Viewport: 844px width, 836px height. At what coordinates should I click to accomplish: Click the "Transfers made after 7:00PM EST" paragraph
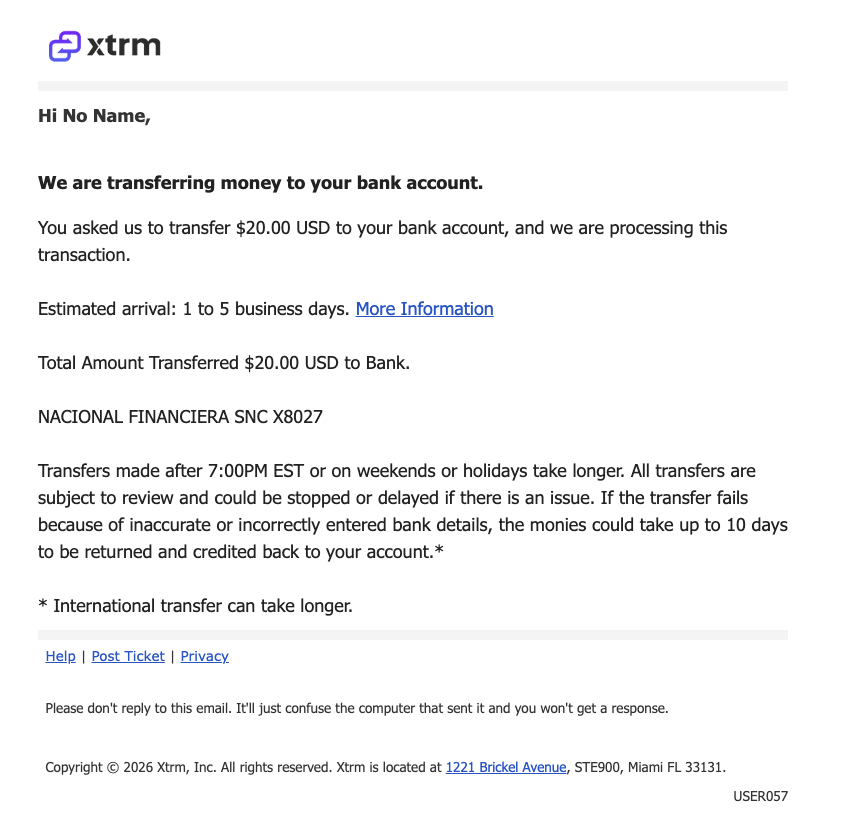[413, 511]
